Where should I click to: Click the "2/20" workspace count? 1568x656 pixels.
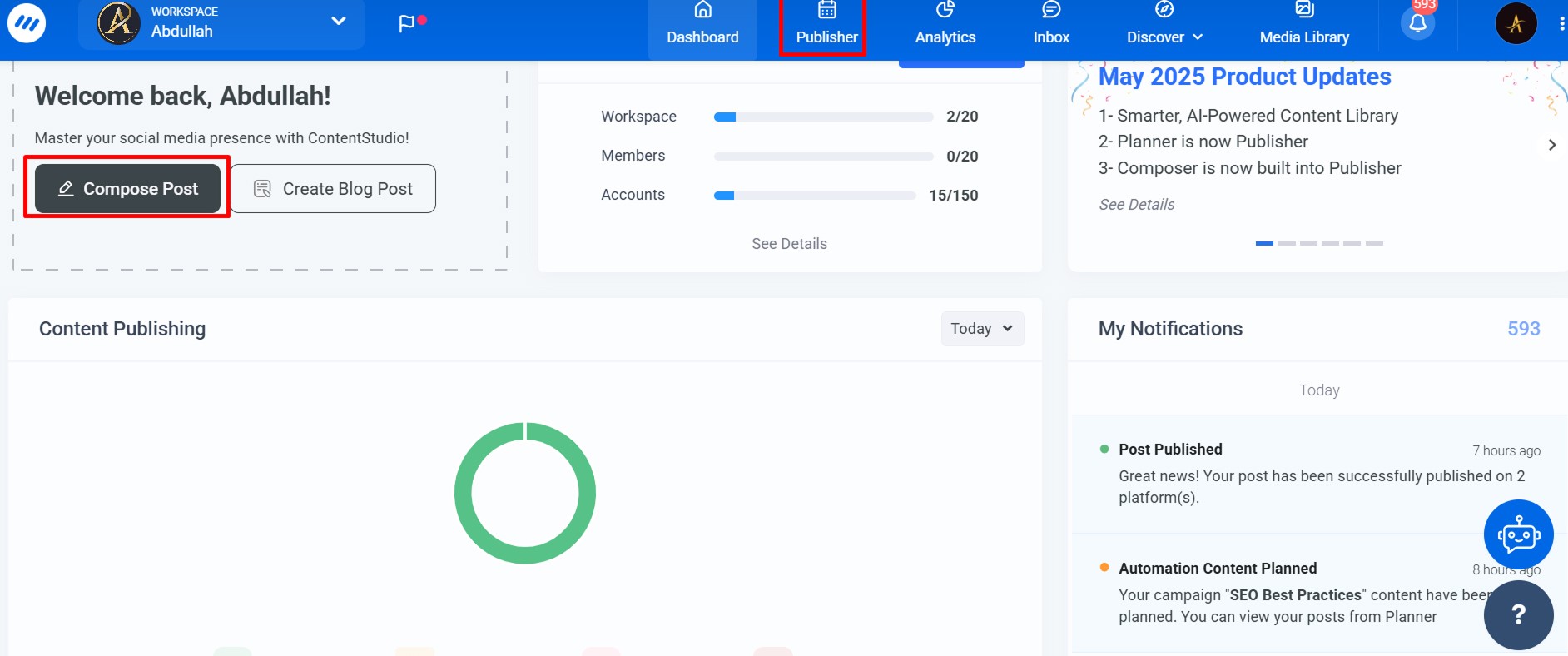962,117
